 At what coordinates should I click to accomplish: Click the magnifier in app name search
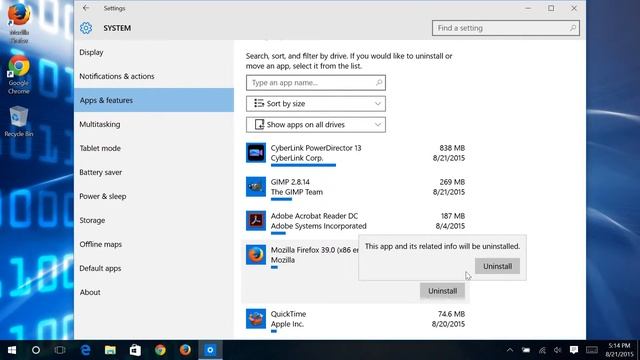point(379,83)
